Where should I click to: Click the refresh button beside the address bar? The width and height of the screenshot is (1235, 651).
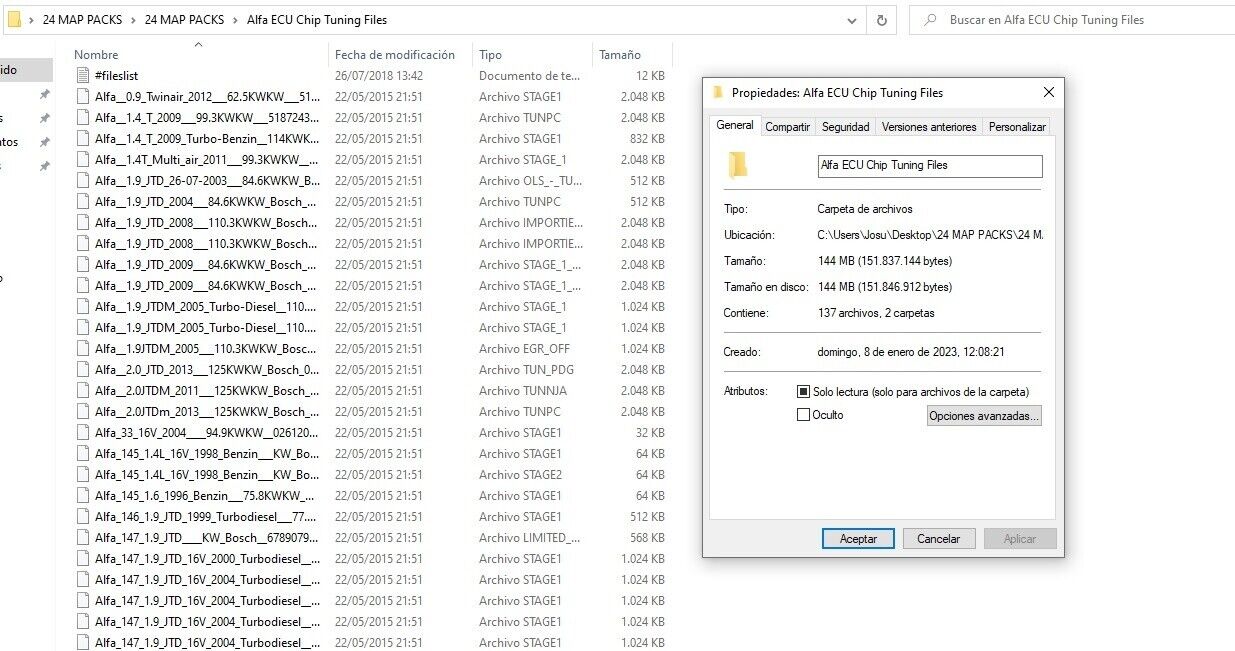click(x=881, y=20)
